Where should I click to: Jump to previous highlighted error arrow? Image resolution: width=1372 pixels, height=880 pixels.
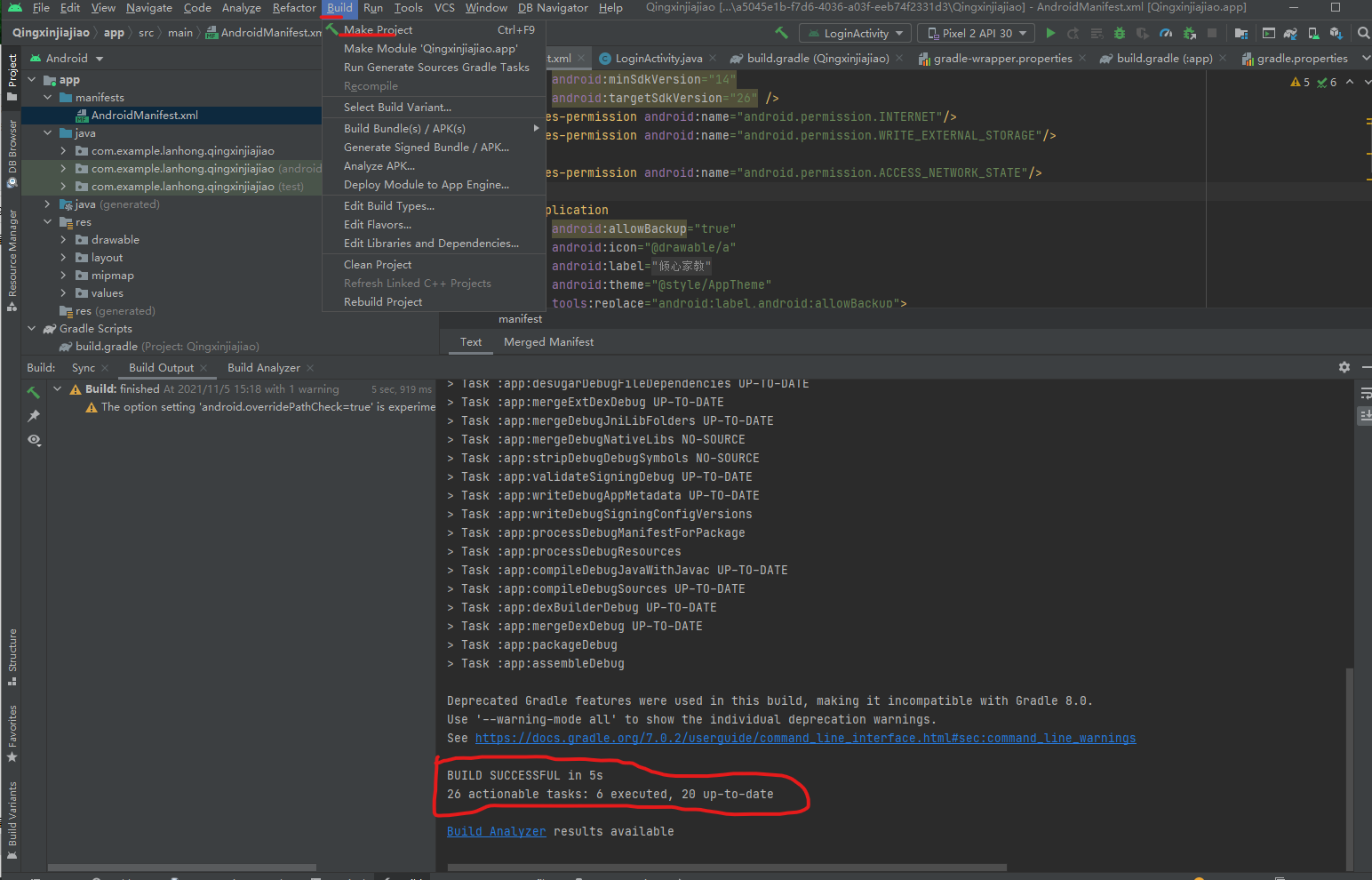coord(1350,82)
